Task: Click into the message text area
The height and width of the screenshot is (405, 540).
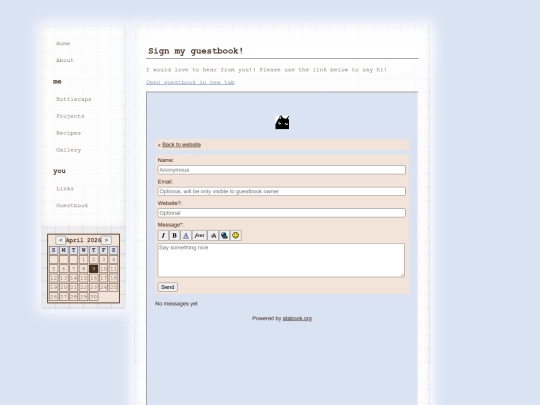Action: 281,260
